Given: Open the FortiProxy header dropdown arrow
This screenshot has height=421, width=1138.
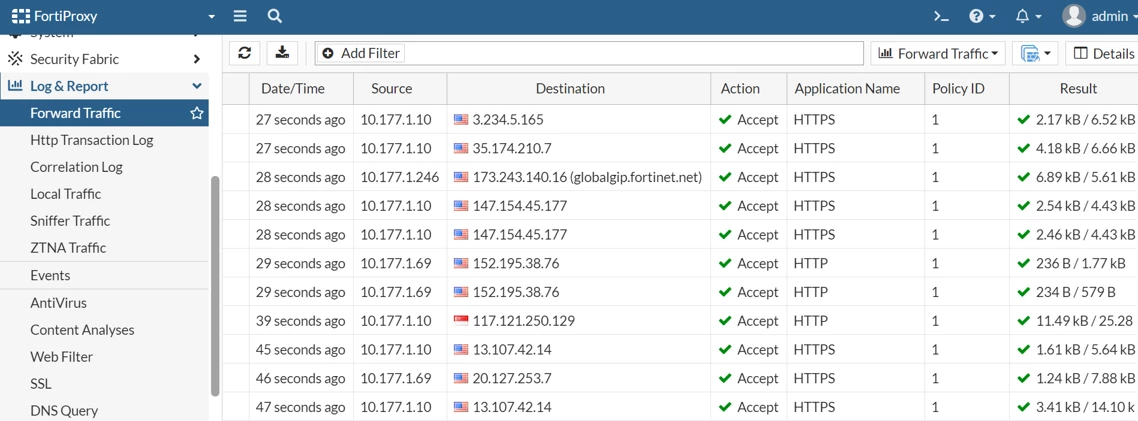Looking at the screenshot, I should click(x=212, y=17).
